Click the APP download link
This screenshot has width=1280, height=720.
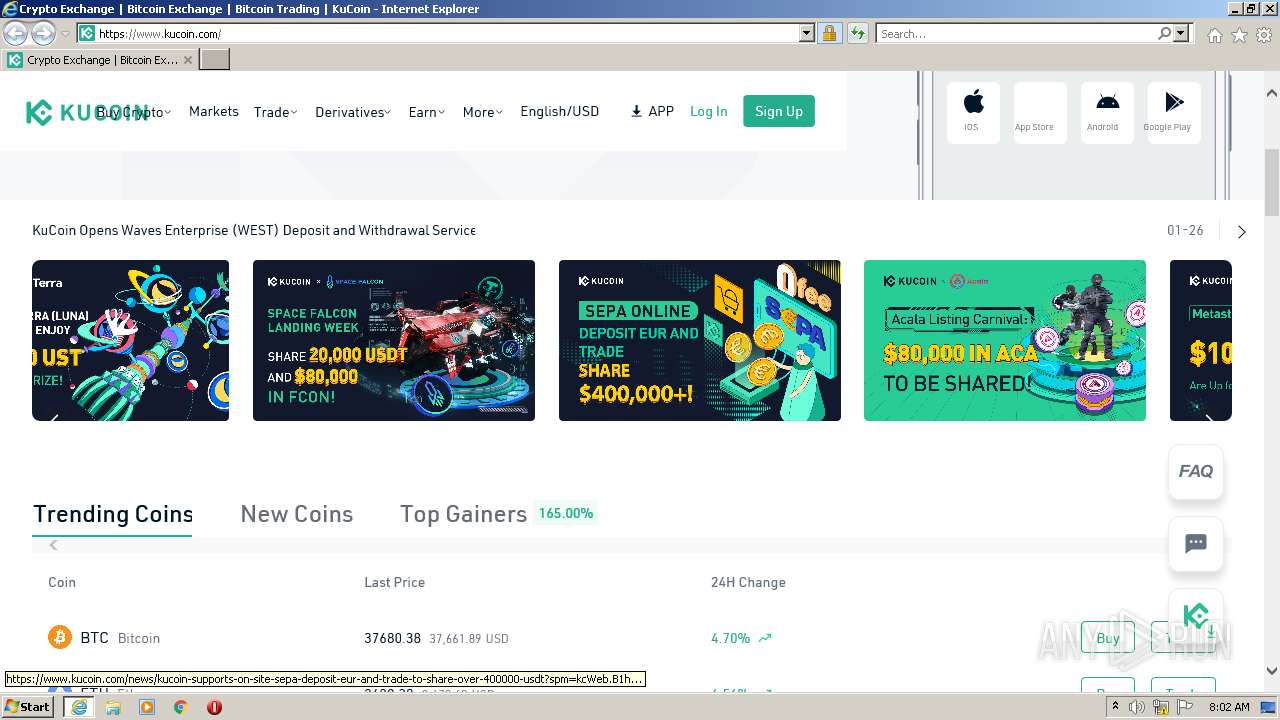pyautogui.click(x=652, y=111)
